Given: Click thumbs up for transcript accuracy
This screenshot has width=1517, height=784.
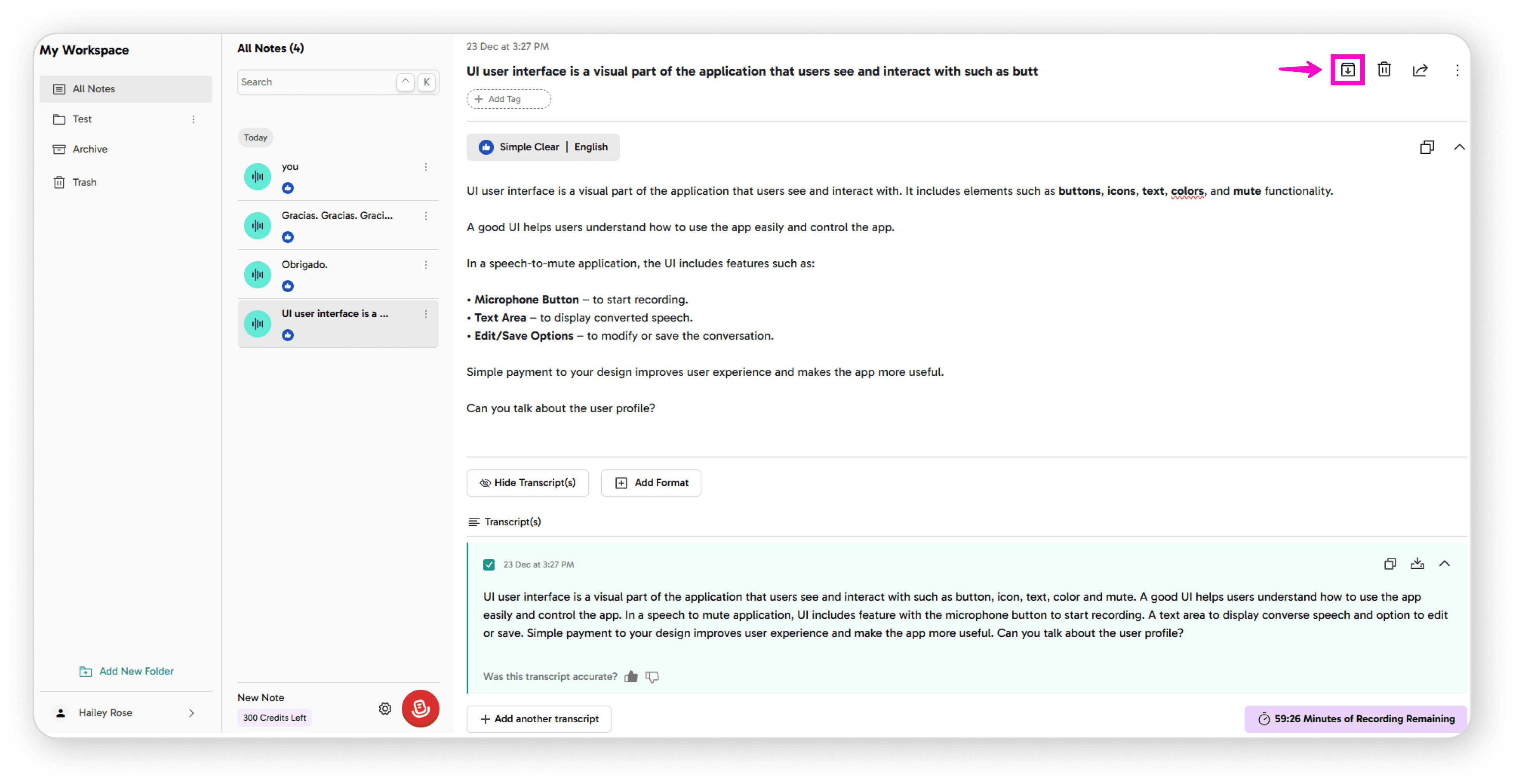Looking at the screenshot, I should [631, 676].
